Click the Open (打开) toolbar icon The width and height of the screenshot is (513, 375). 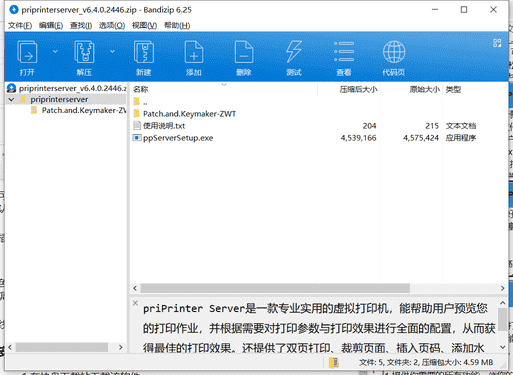27,52
